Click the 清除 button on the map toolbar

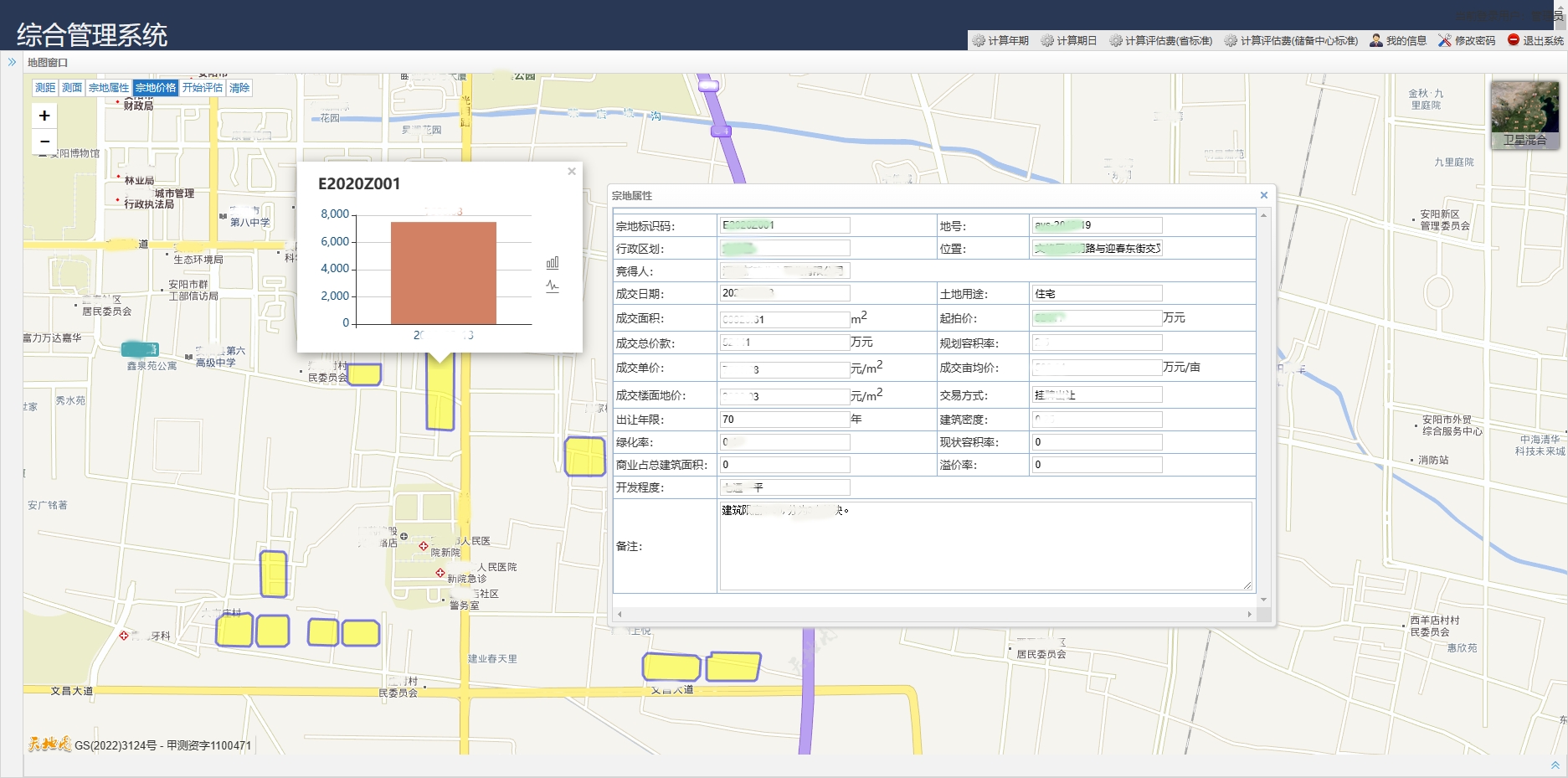(239, 88)
